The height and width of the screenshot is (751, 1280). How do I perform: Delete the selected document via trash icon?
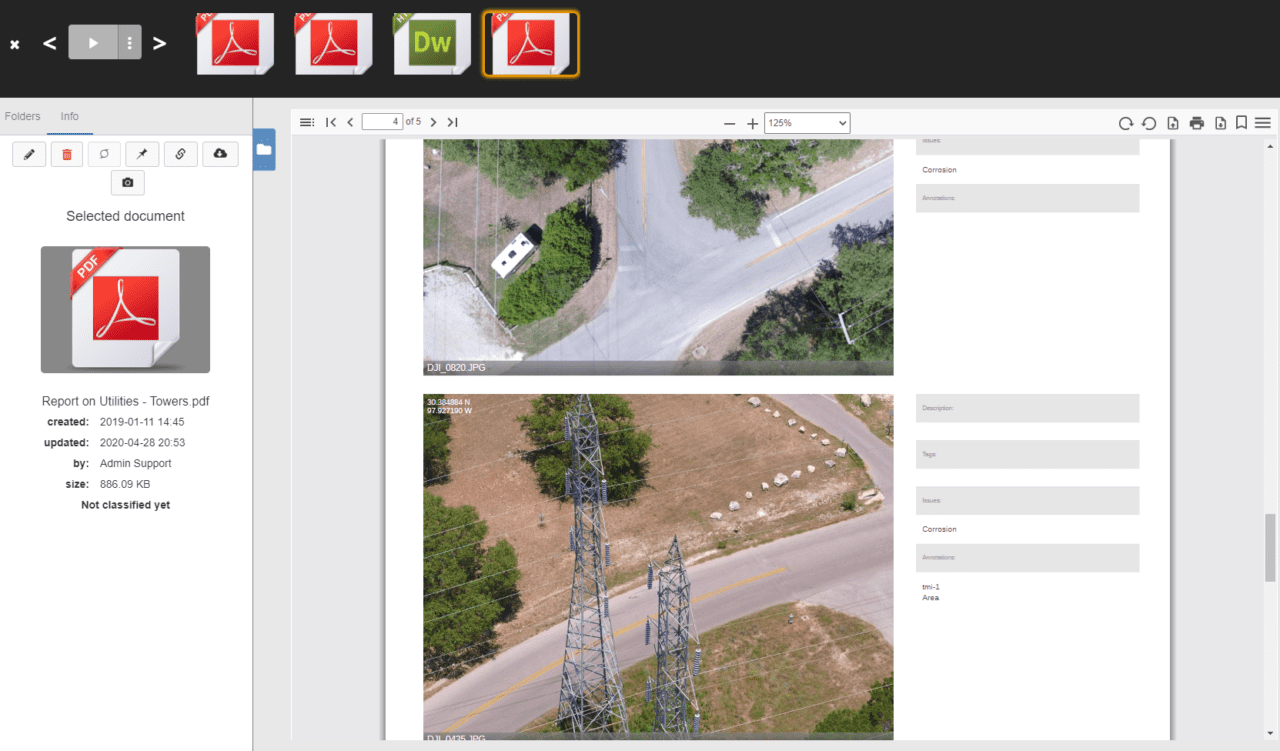[66, 153]
